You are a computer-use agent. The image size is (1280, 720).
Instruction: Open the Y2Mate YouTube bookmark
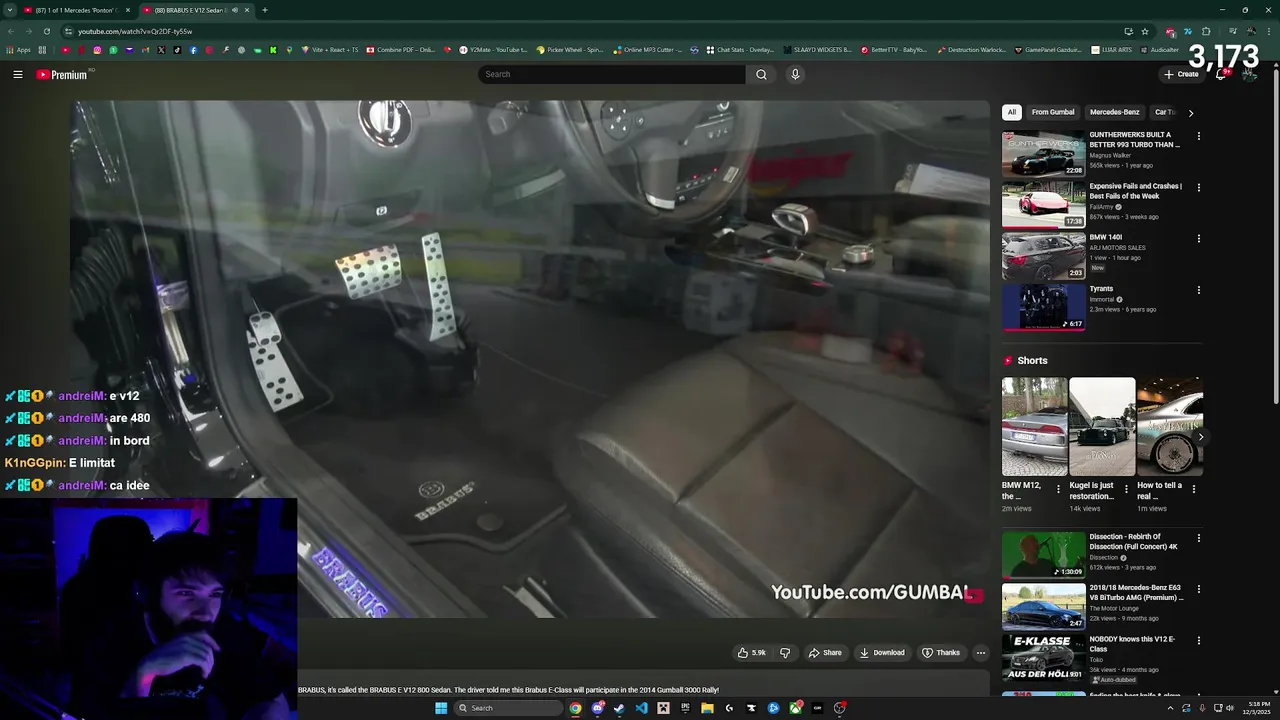[494, 50]
